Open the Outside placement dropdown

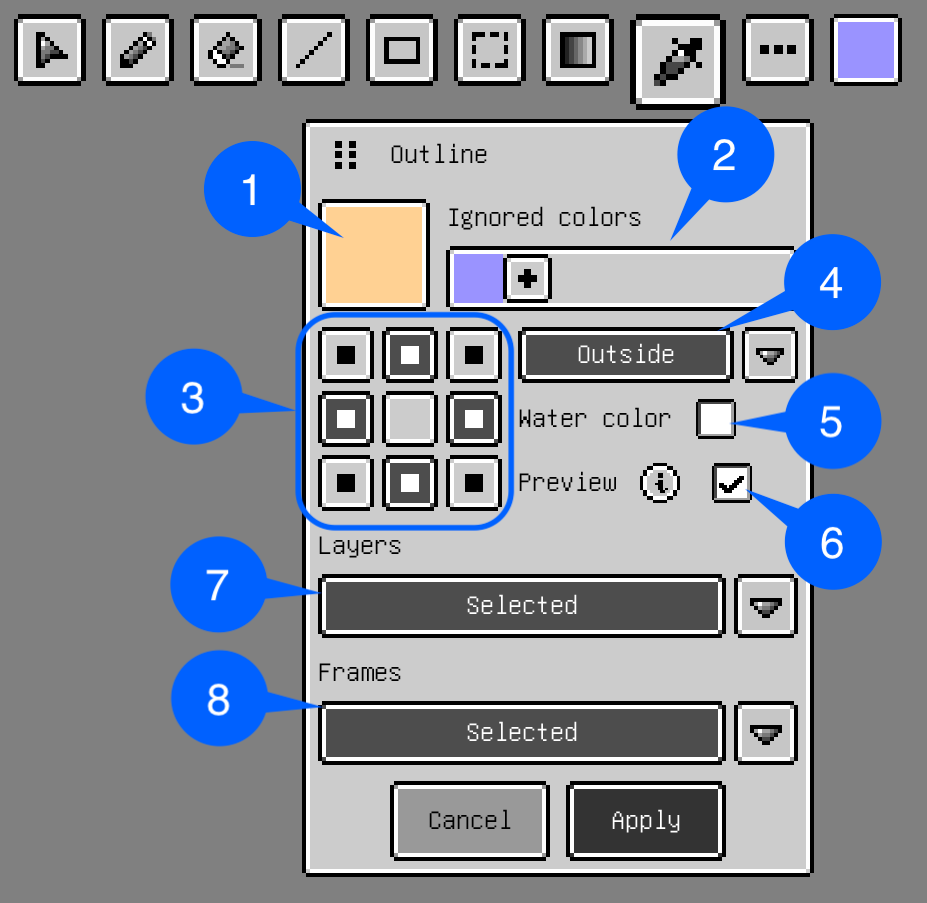pyautogui.click(x=769, y=355)
